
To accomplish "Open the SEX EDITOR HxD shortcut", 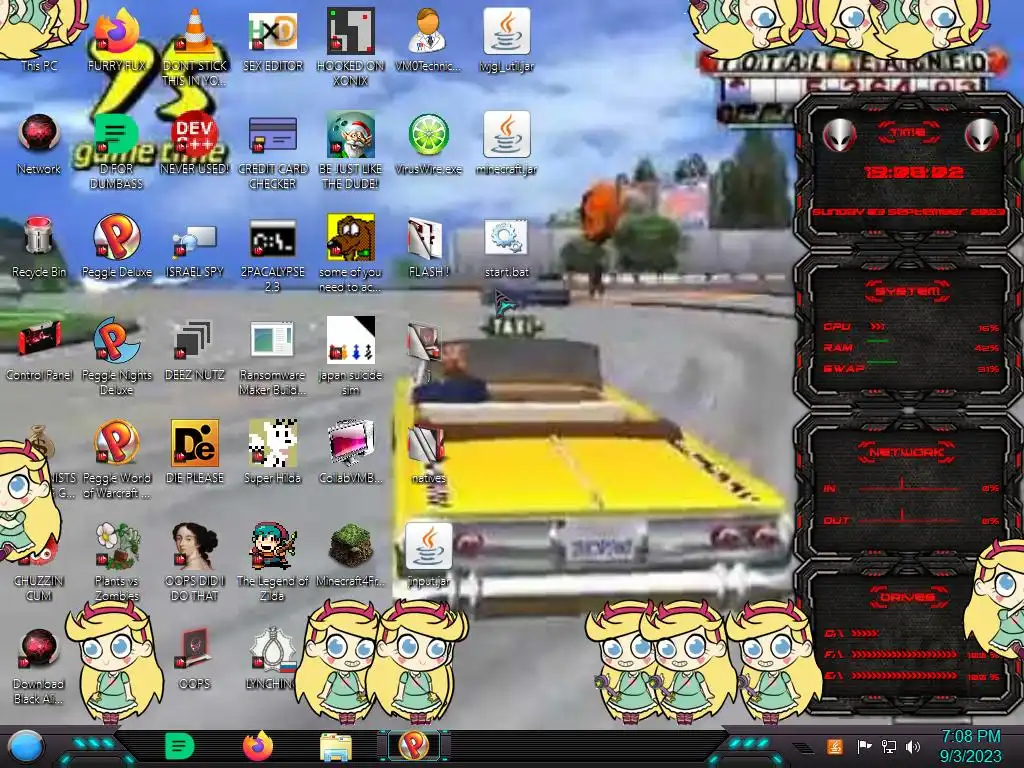I will tap(272, 39).
